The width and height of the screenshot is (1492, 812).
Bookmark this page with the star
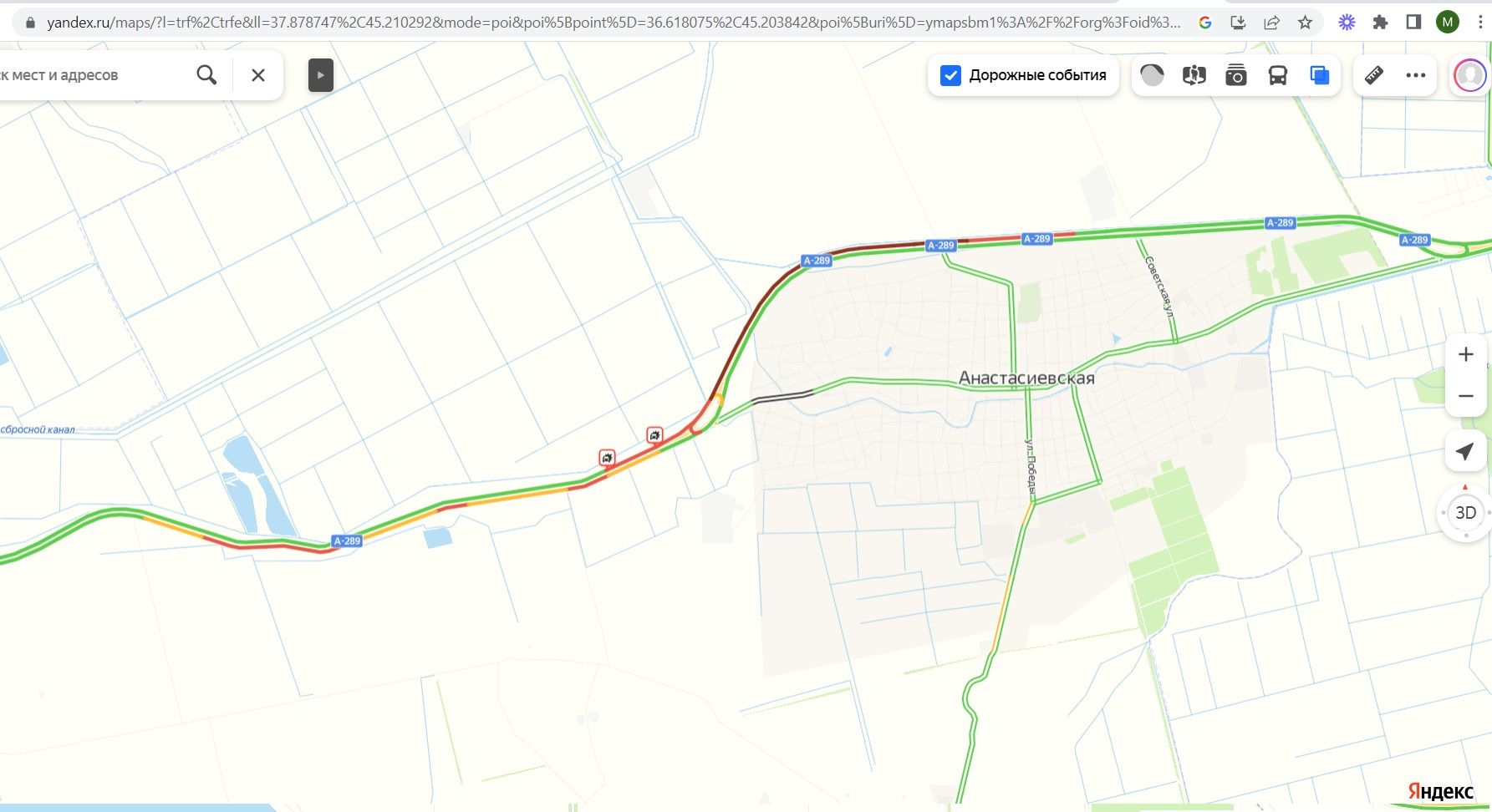point(1305,23)
